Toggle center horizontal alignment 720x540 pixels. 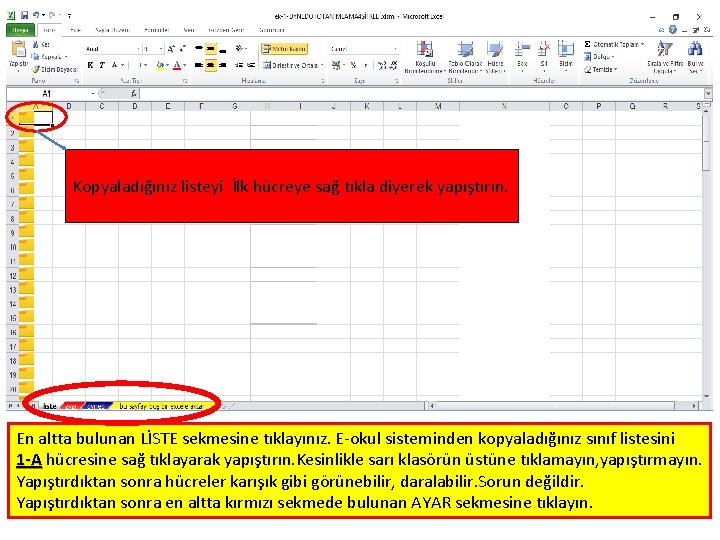[x=211, y=65]
